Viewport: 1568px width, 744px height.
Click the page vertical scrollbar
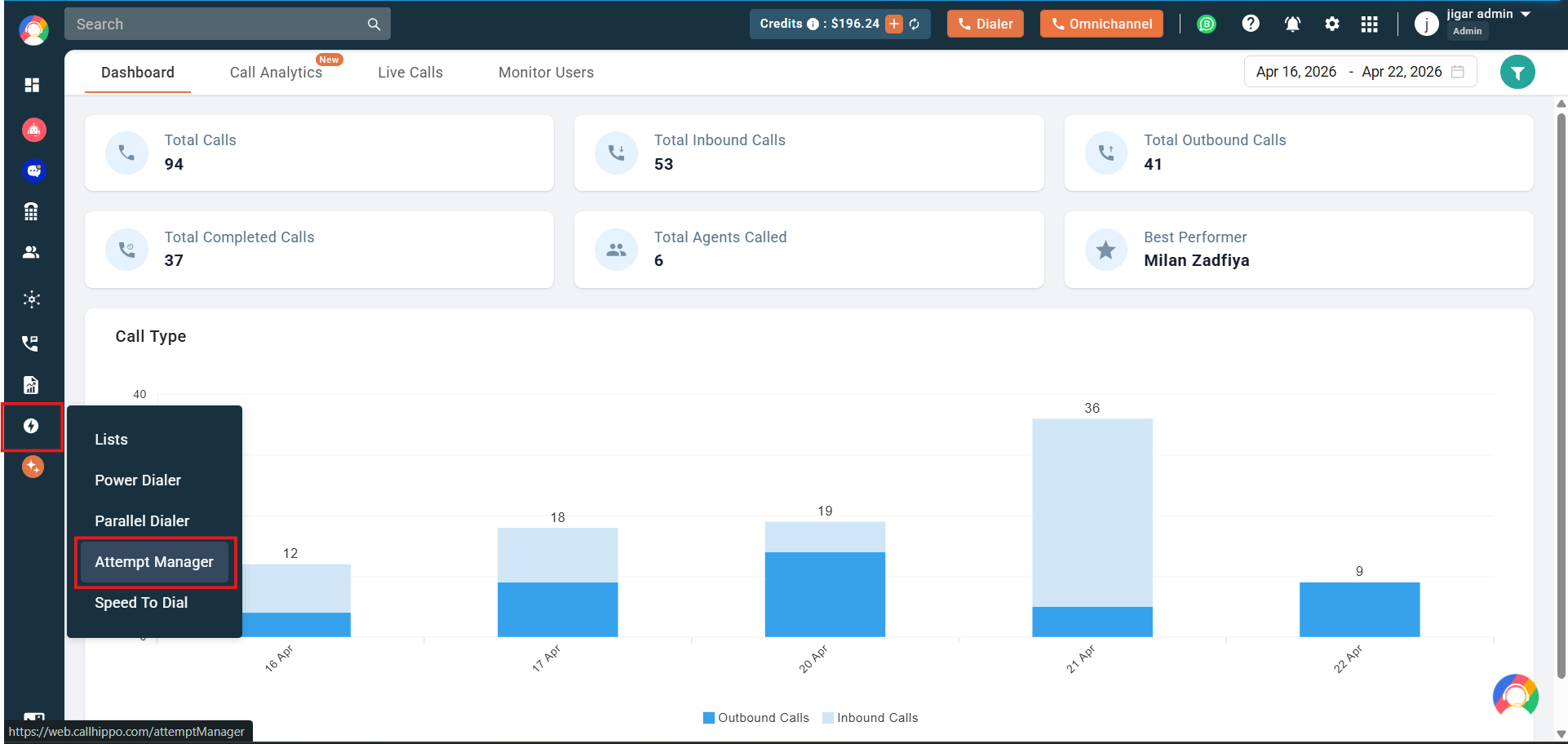point(1561,396)
